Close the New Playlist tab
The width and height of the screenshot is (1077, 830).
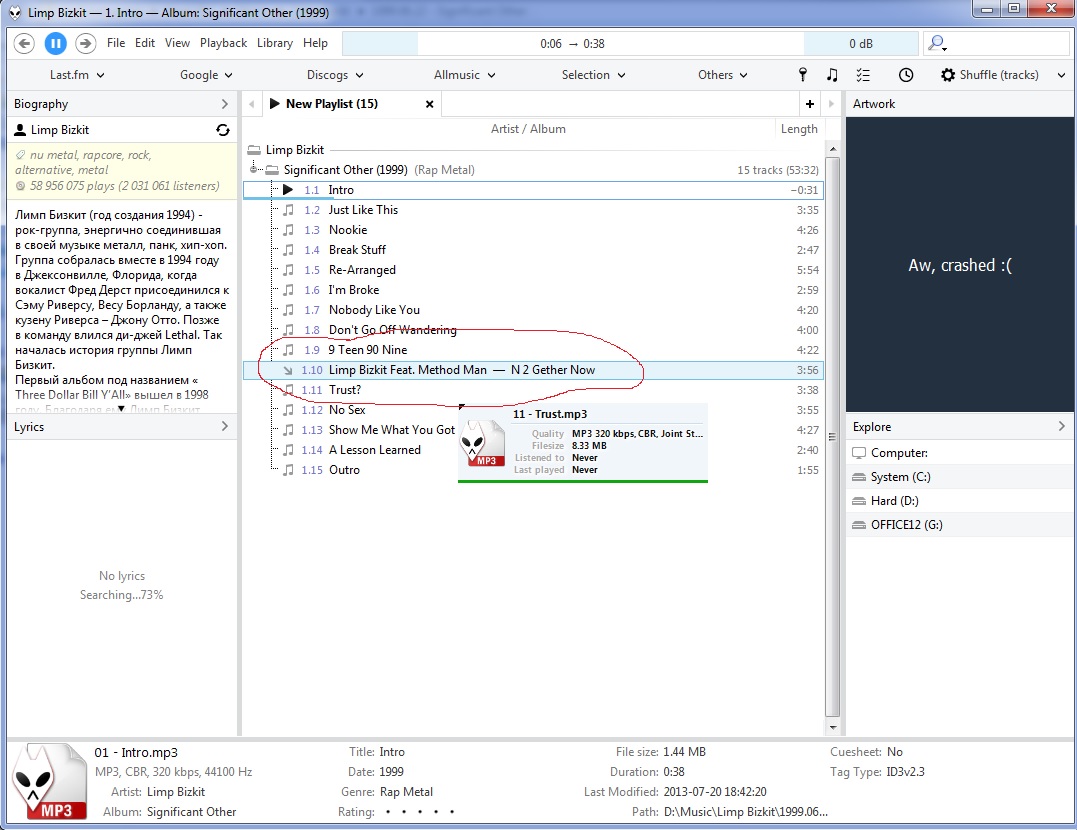pos(430,104)
